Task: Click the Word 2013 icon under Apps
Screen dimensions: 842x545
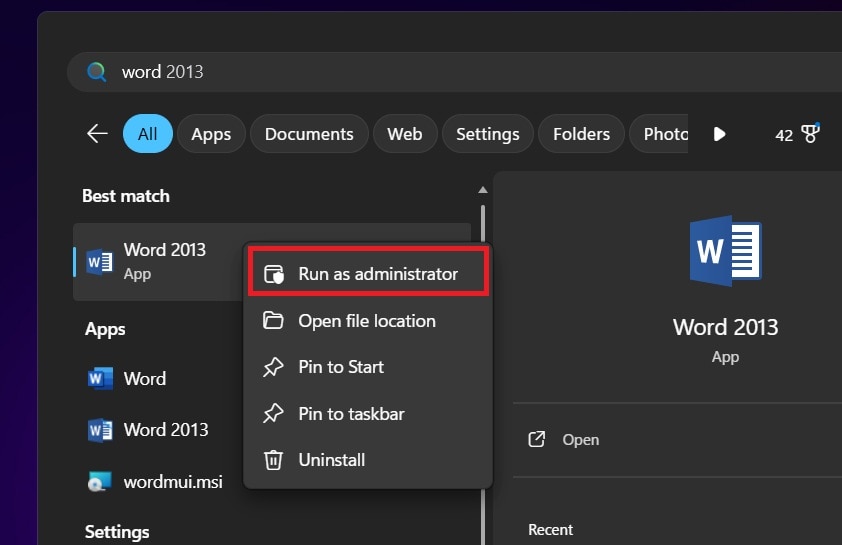Action: (x=100, y=430)
